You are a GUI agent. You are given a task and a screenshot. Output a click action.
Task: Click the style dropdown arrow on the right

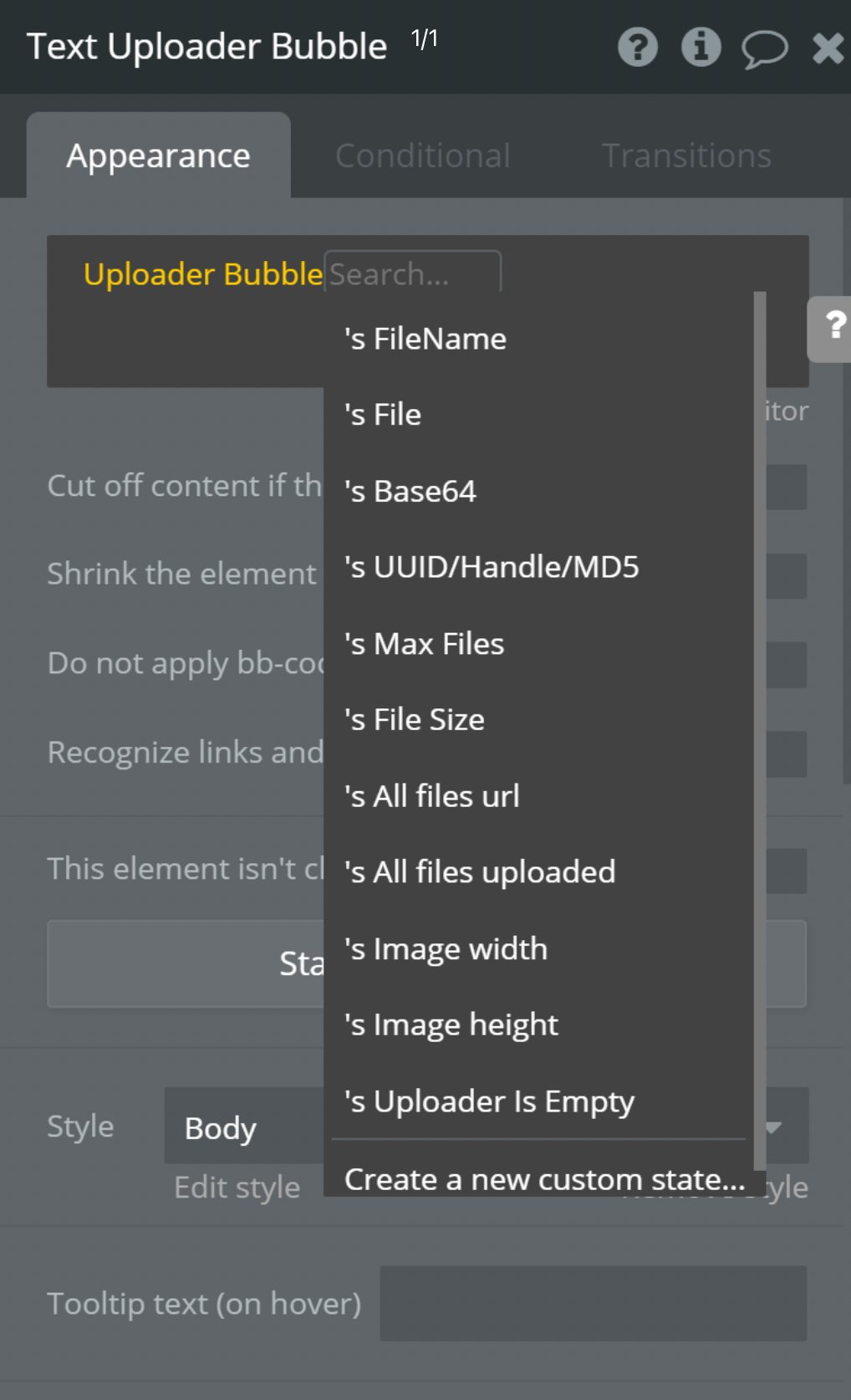[771, 1127]
